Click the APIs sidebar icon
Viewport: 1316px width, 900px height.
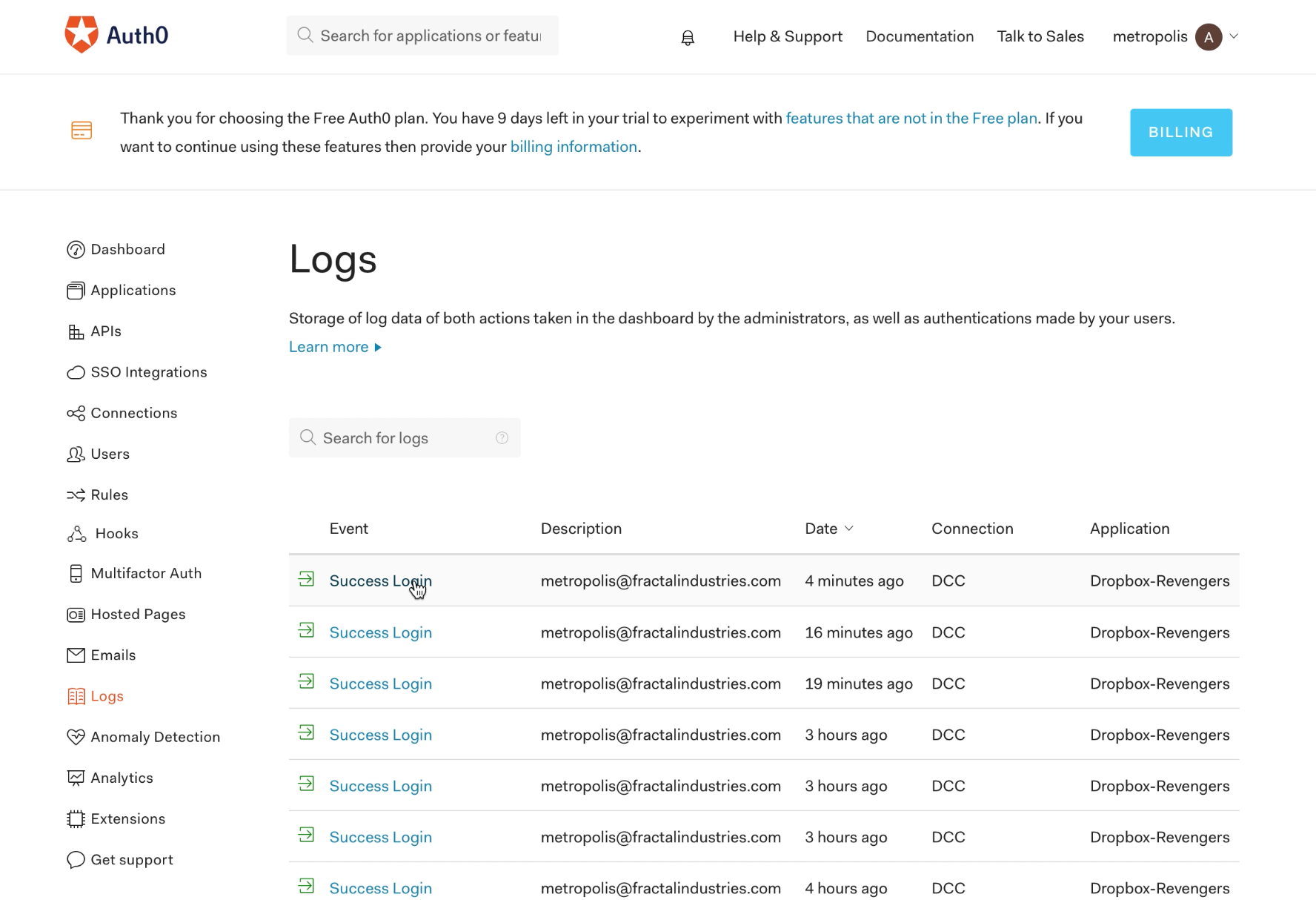76,331
